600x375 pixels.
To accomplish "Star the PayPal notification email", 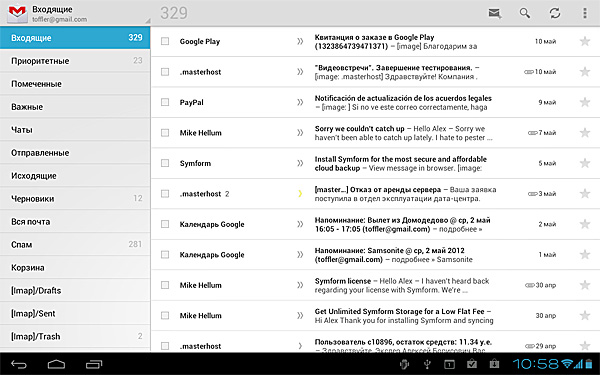I will (585, 102).
